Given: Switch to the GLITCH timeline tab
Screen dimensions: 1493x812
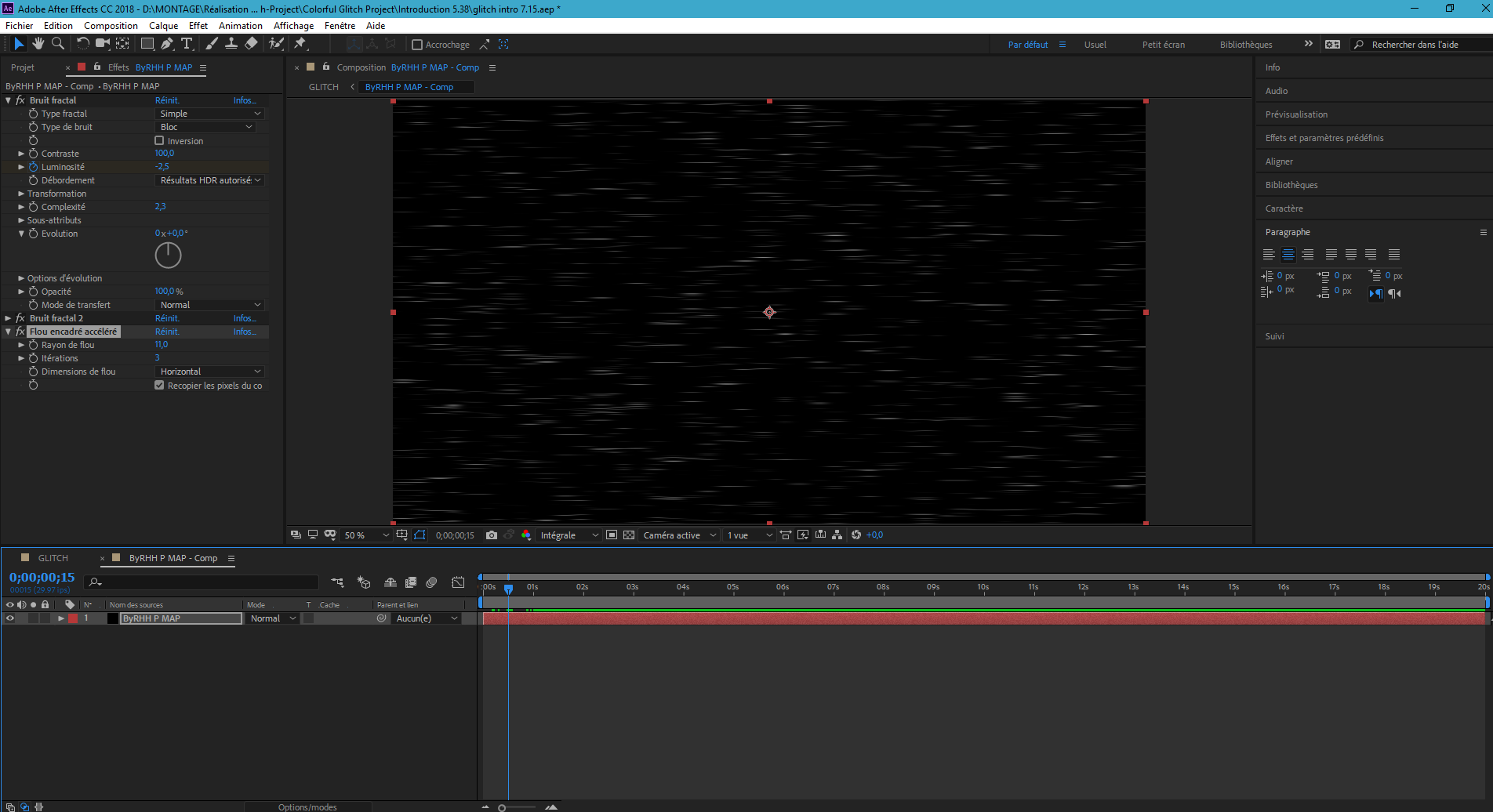Looking at the screenshot, I should pyautogui.click(x=53, y=558).
